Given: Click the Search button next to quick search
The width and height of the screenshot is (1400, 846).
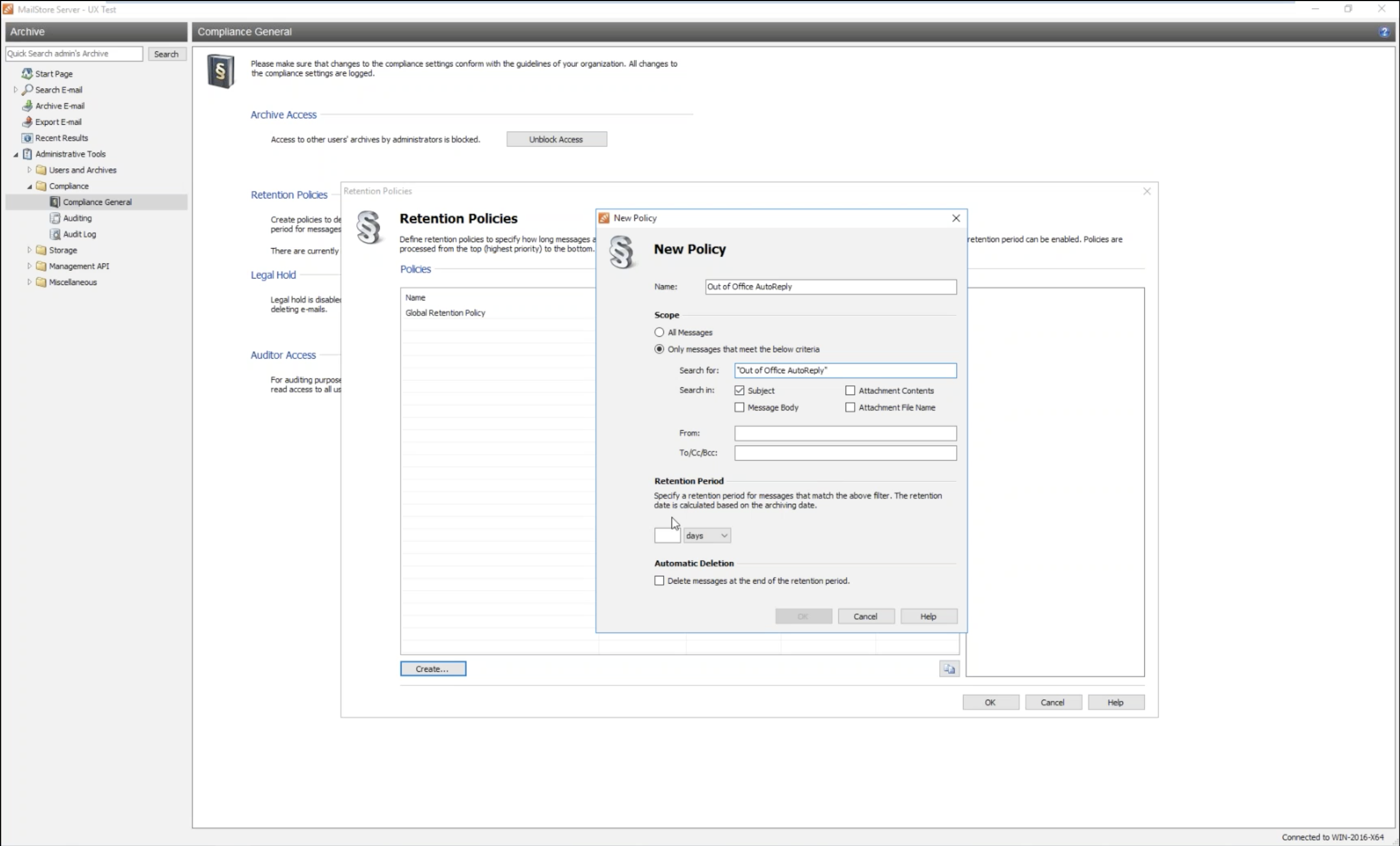Looking at the screenshot, I should pos(166,54).
